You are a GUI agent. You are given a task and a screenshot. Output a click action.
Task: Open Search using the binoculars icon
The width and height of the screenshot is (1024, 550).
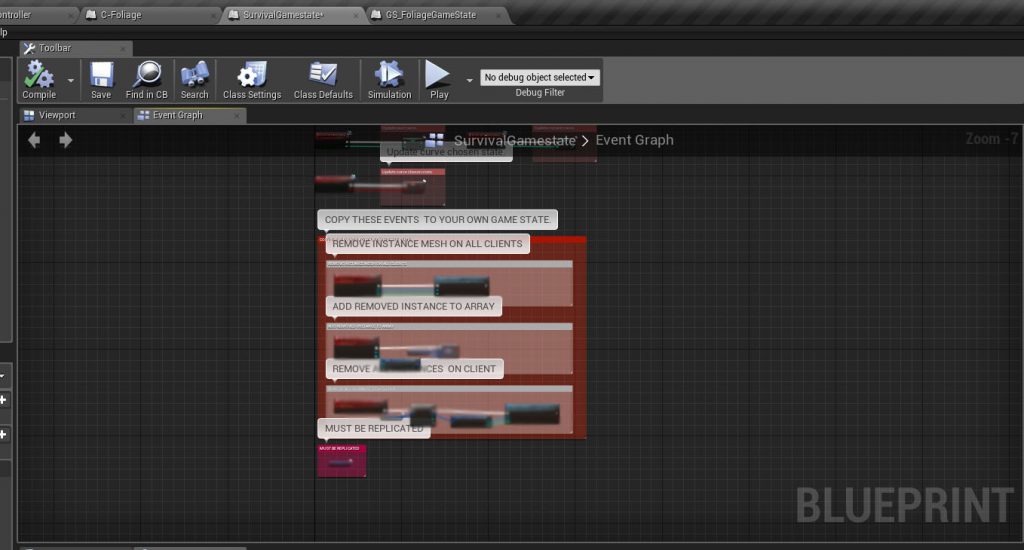194,76
